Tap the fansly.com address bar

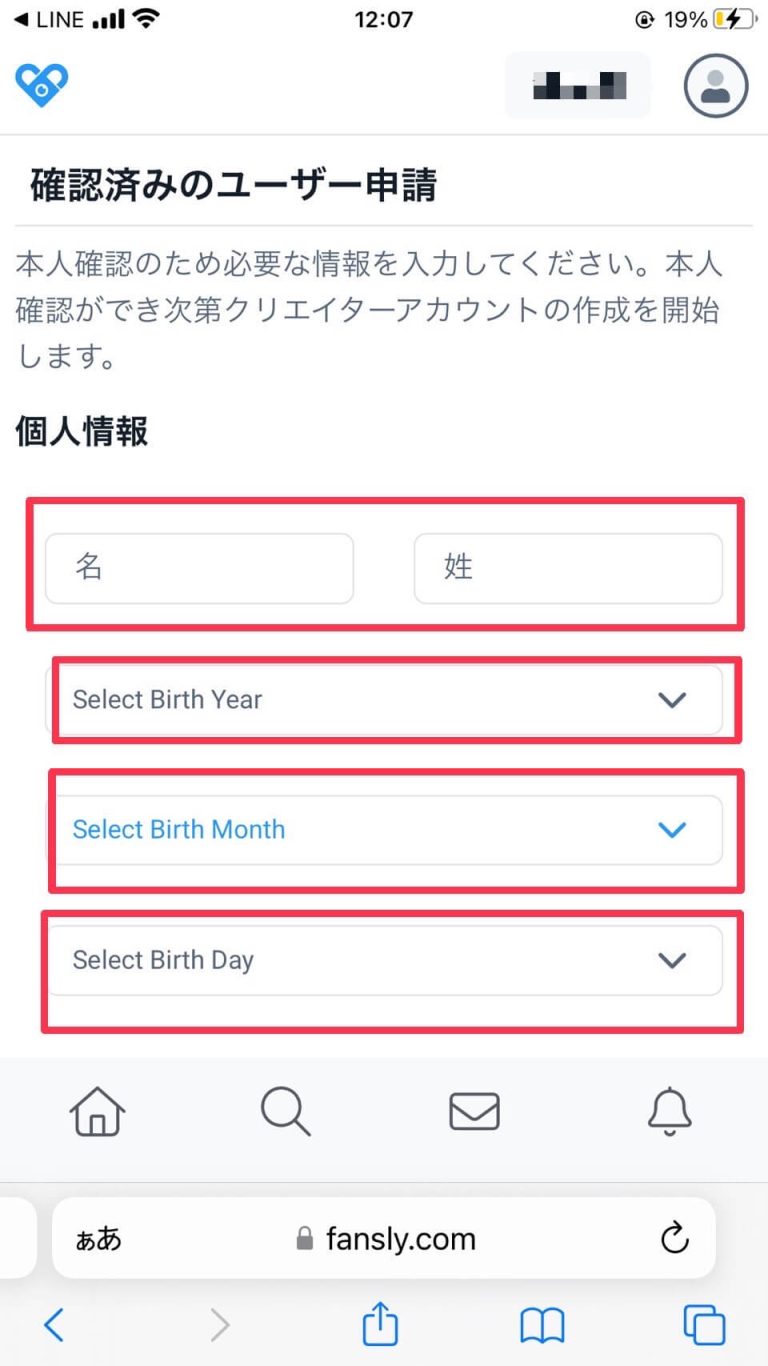(384, 1240)
